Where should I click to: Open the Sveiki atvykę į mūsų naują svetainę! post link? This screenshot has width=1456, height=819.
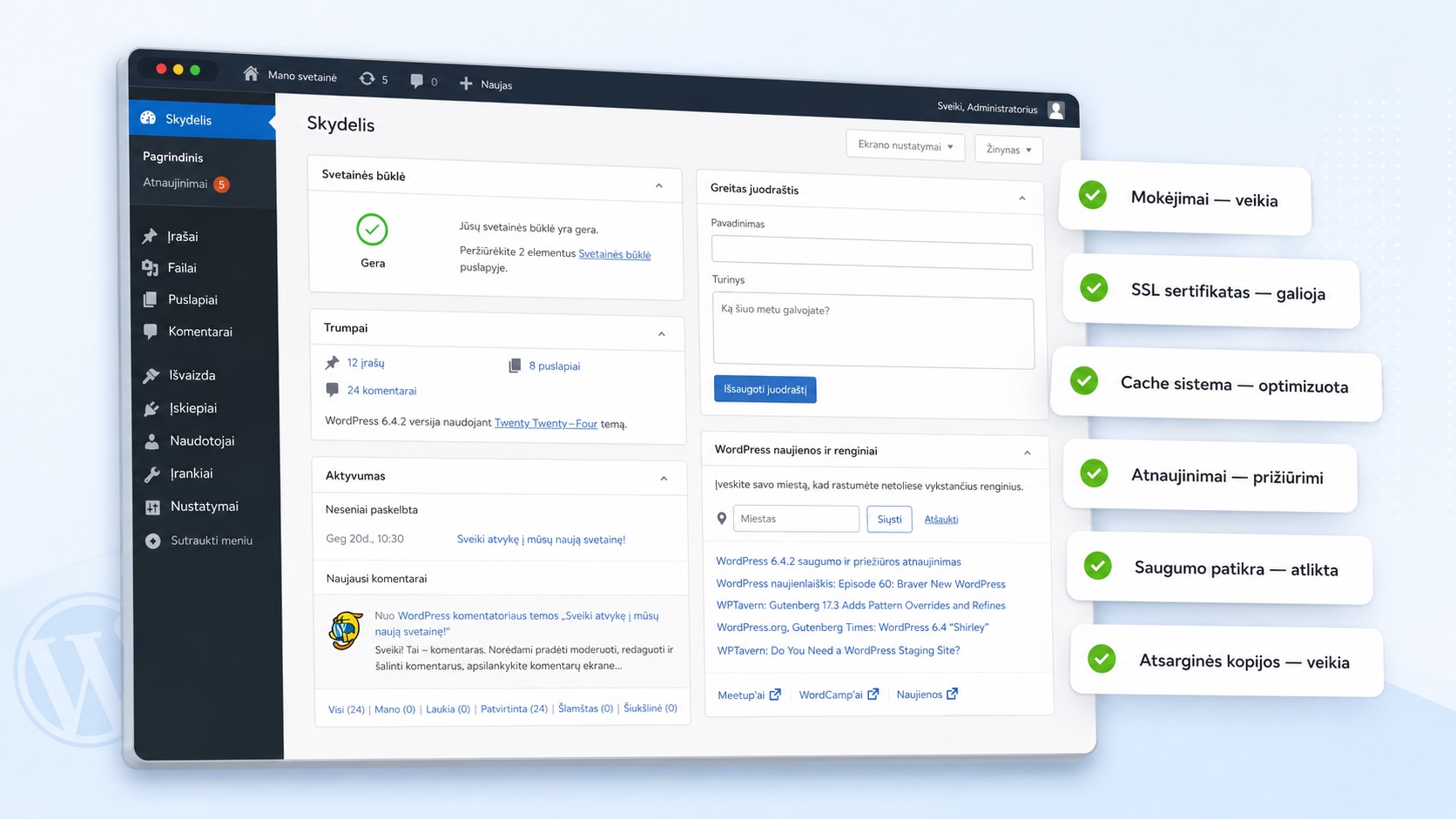coord(541,540)
